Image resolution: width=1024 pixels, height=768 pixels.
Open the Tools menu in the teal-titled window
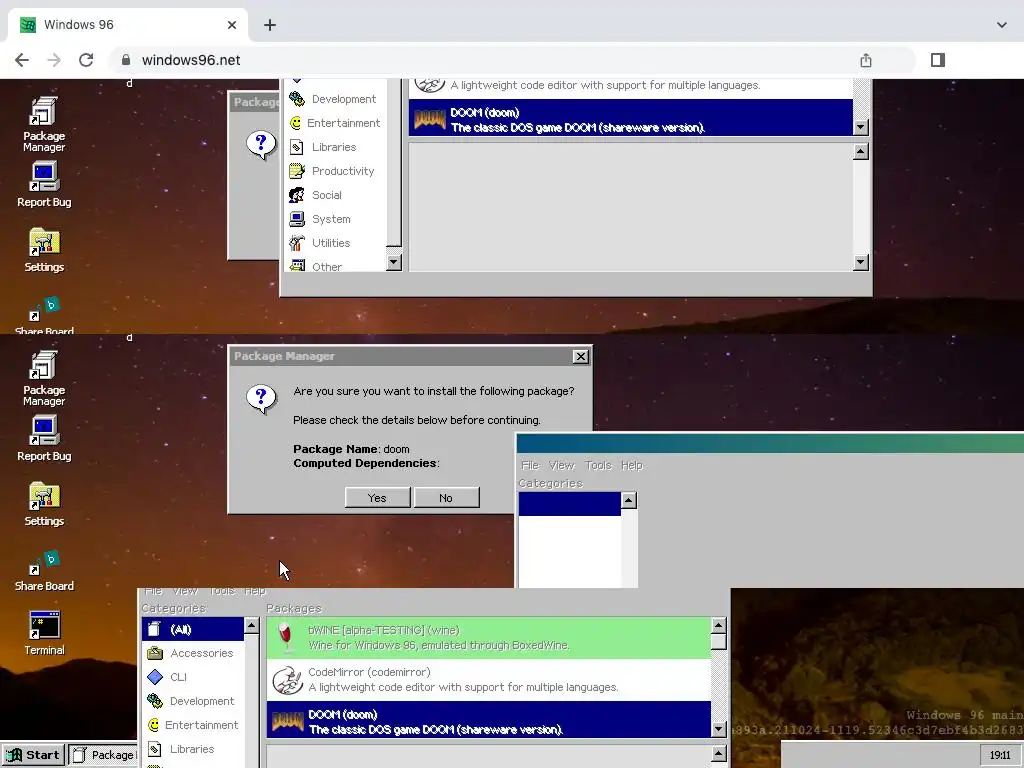[598, 465]
